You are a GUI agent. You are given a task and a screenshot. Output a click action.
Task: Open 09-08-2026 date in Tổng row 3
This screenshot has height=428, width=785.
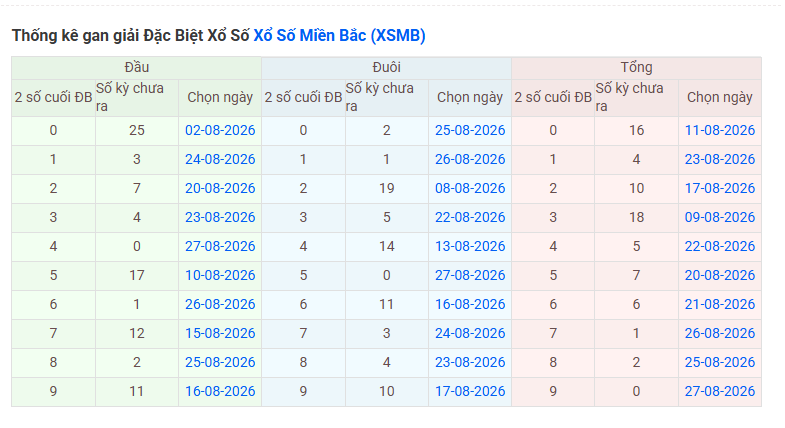tap(719, 217)
